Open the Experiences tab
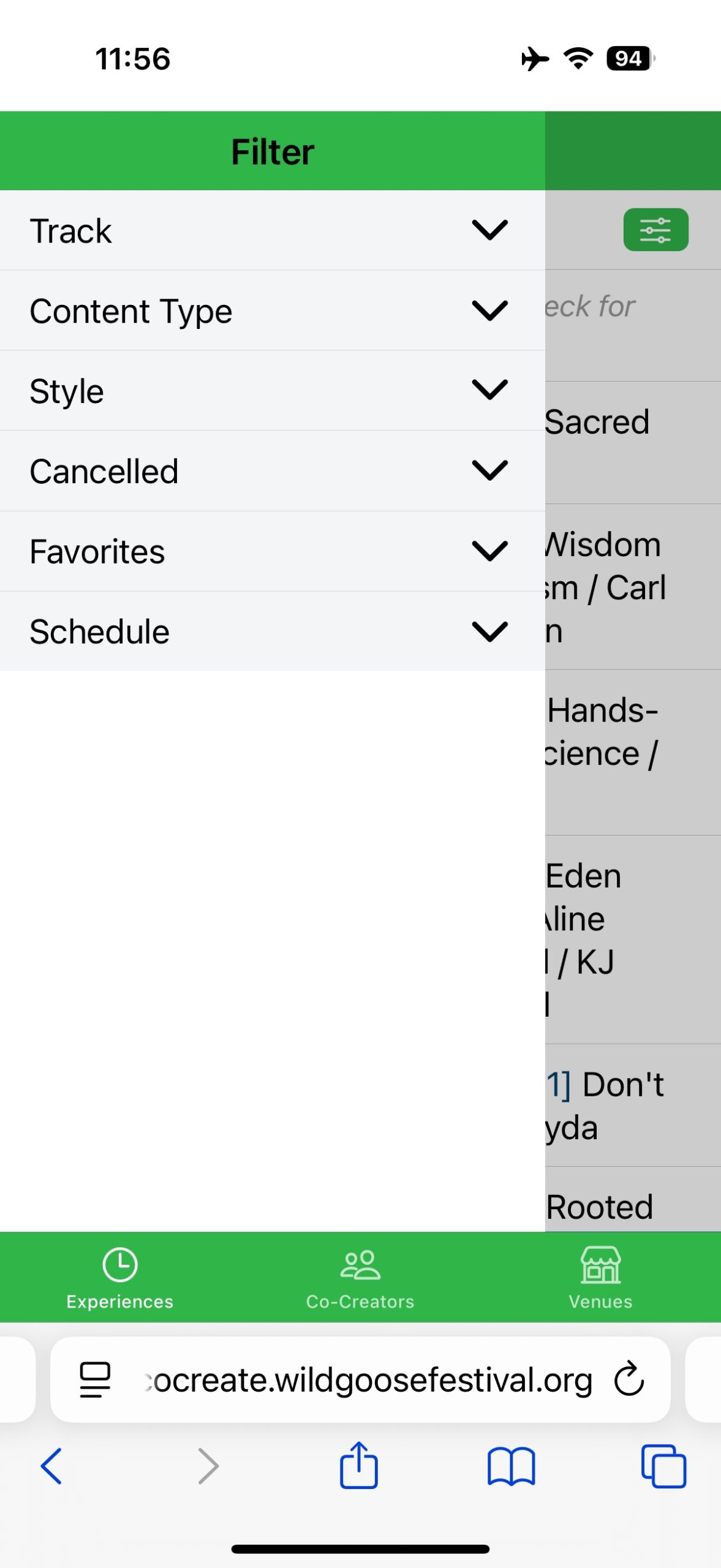721x1568 pixels. point(120,1278)
